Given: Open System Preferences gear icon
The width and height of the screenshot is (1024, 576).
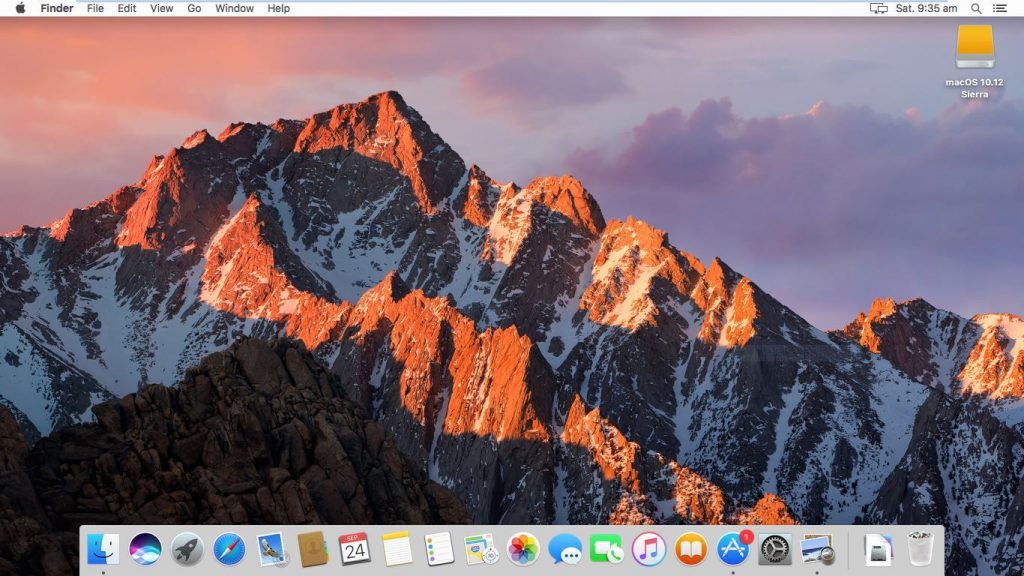Looking at the screenshot, I should pyautogui.click(x=775, y=548).
